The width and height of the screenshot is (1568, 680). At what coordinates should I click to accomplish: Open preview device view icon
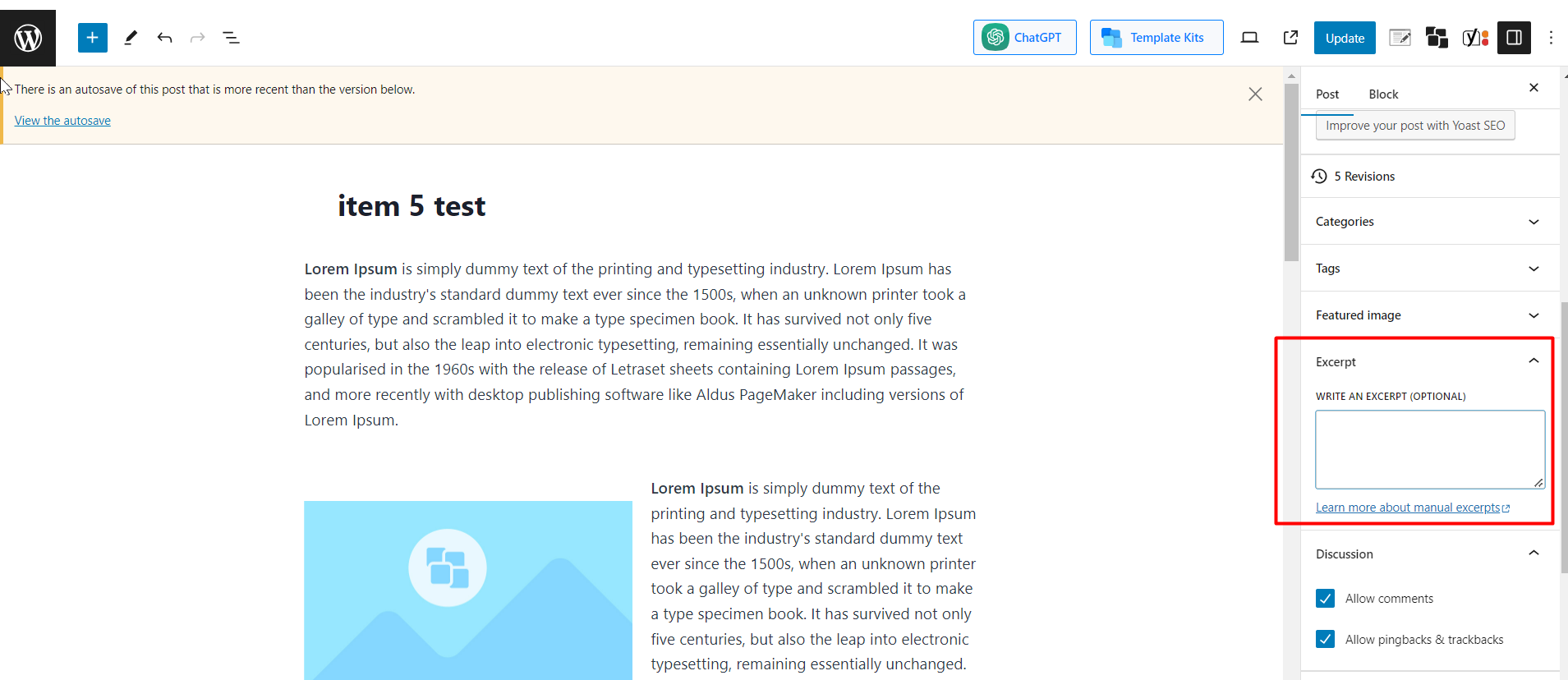pos(1249,38)
